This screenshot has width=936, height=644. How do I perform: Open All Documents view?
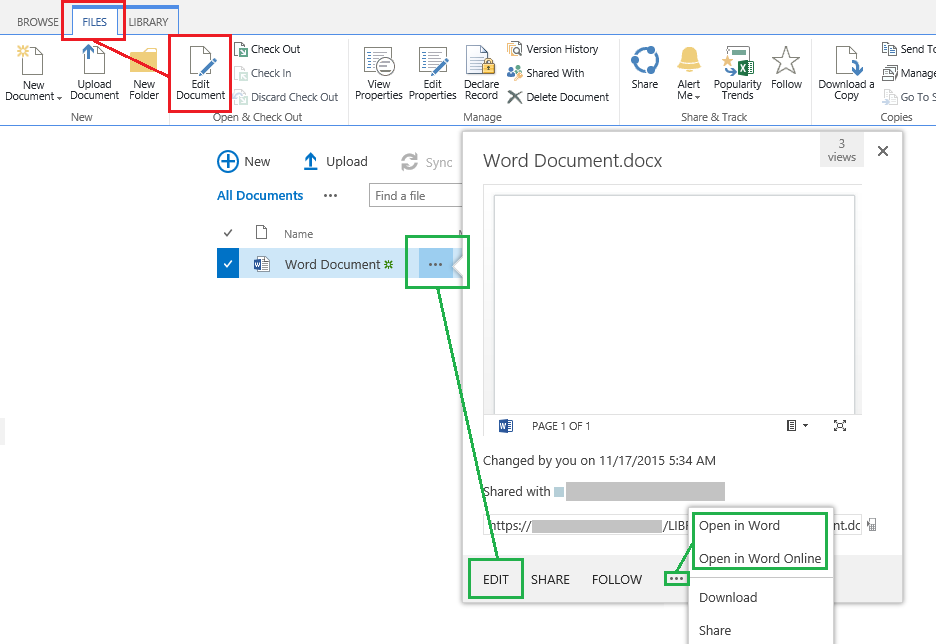260,196
